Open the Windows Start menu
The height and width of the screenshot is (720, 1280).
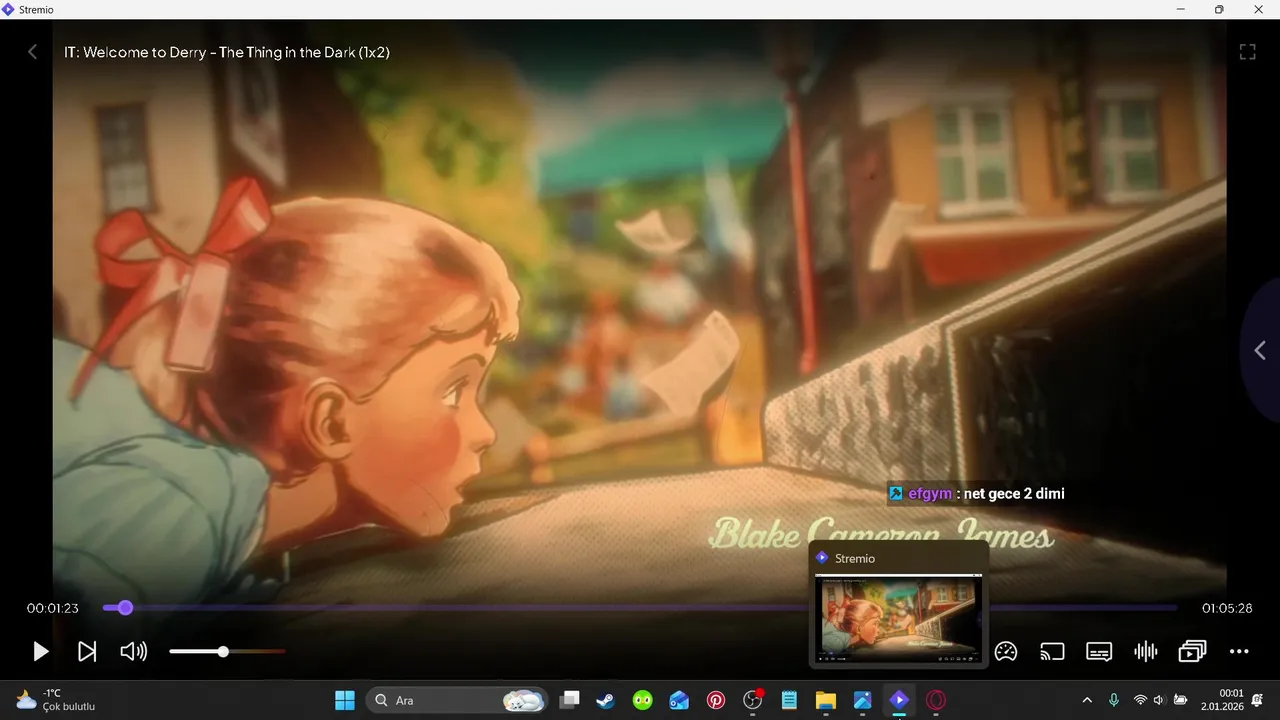(344, 700)
